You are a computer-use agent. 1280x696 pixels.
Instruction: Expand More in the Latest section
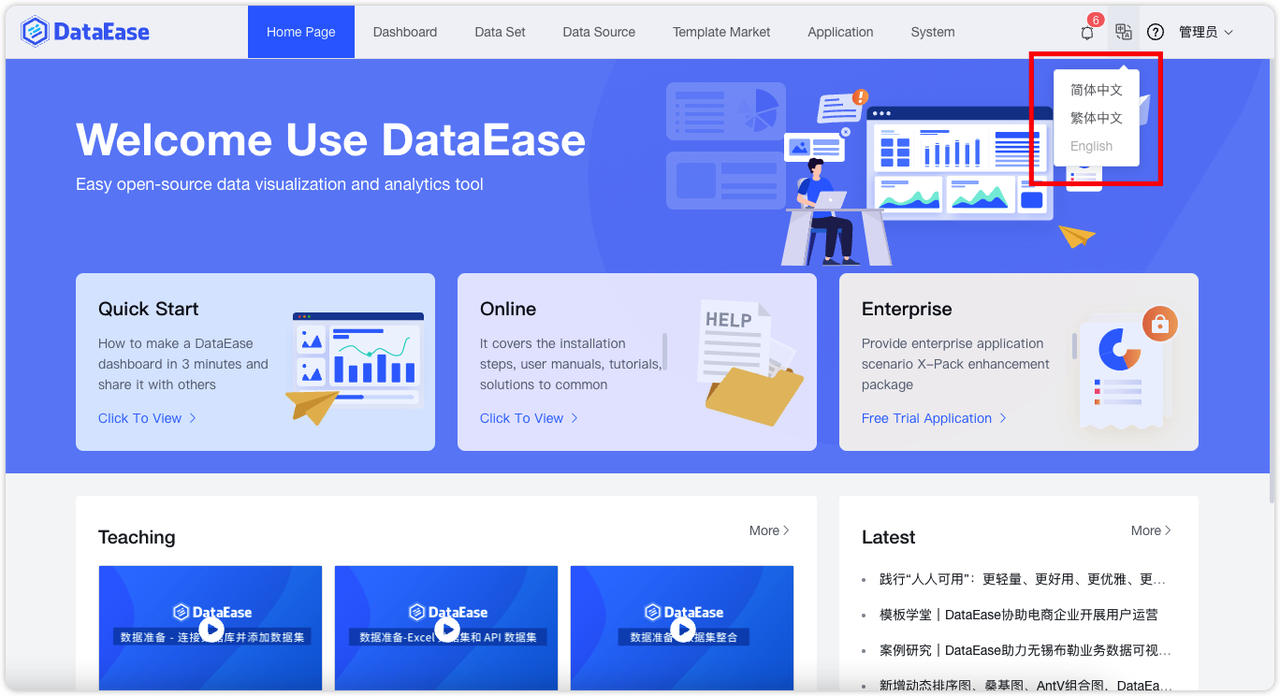point(1151,530)
